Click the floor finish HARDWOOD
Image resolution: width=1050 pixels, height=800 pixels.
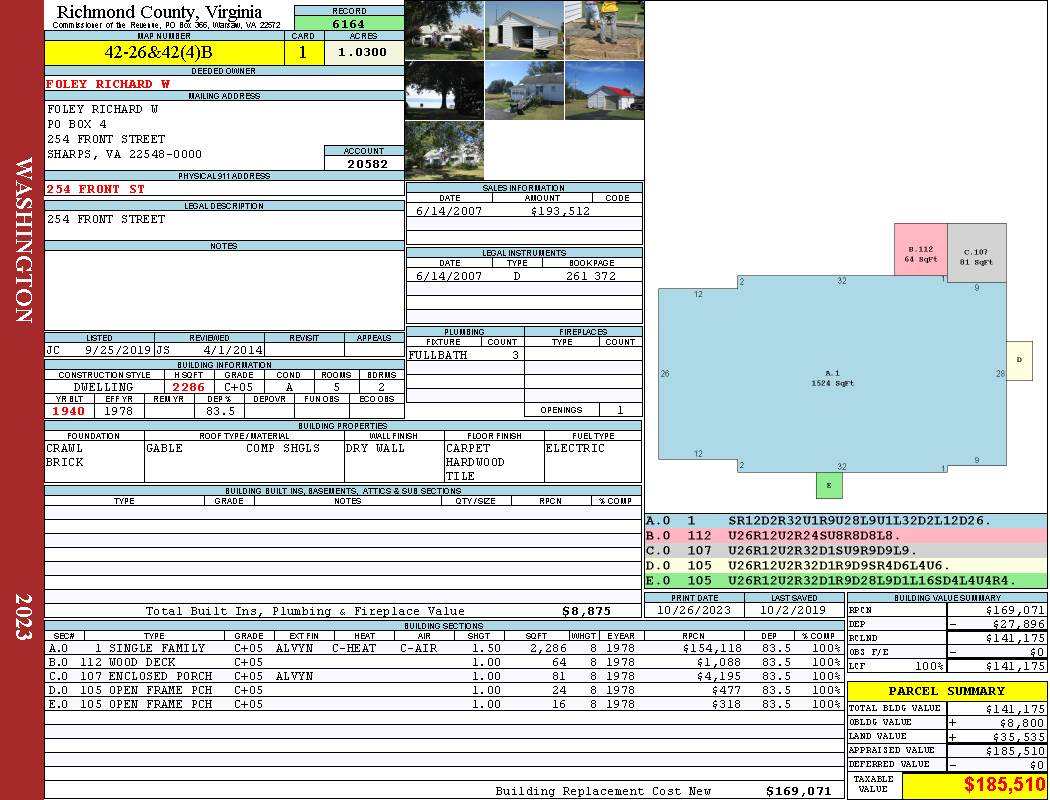[x=475, y=462]
